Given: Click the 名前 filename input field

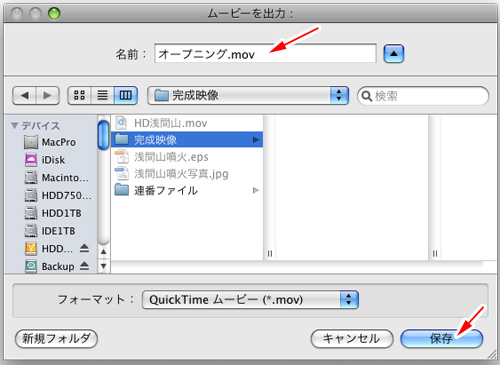Looking at the screenshot, I should point(265,53).
